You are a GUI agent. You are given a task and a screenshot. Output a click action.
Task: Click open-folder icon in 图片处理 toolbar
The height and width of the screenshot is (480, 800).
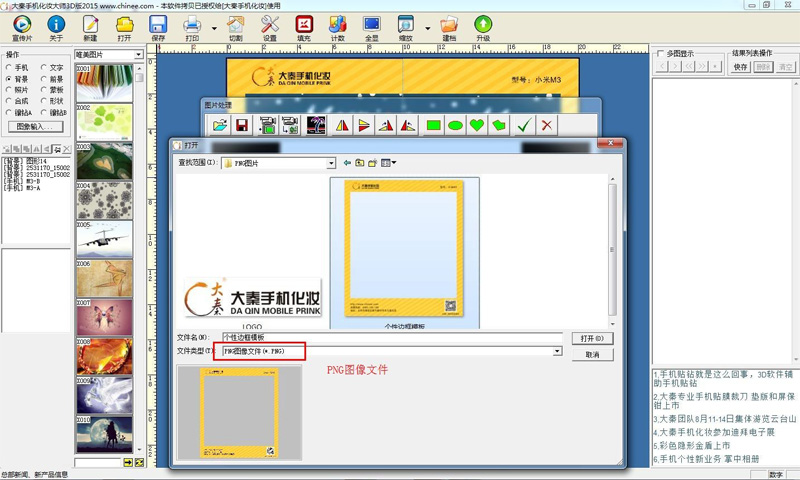[x=220, y=125]
